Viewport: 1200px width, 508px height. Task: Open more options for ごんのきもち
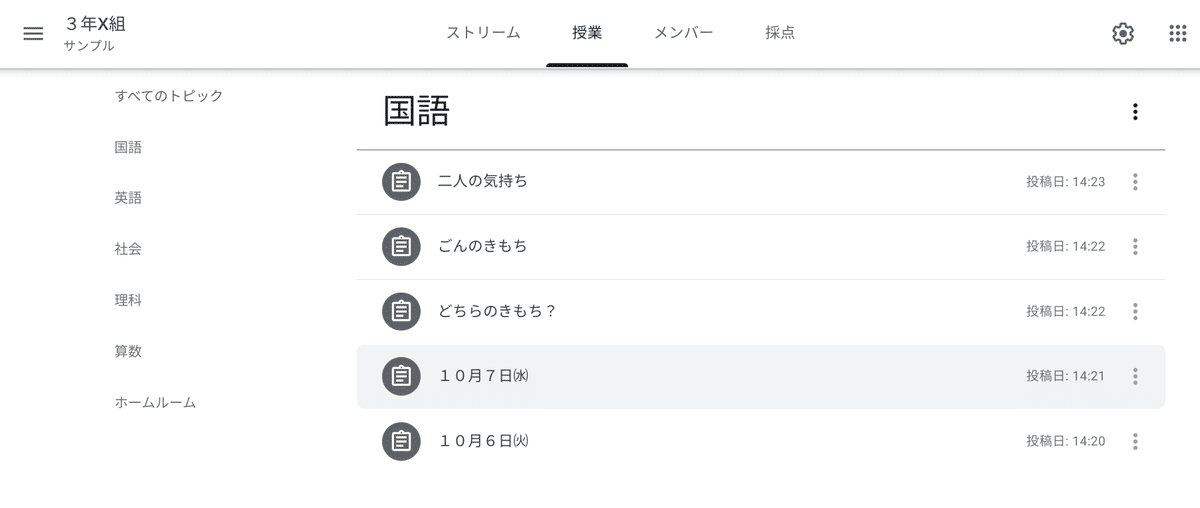point(1135,246)
